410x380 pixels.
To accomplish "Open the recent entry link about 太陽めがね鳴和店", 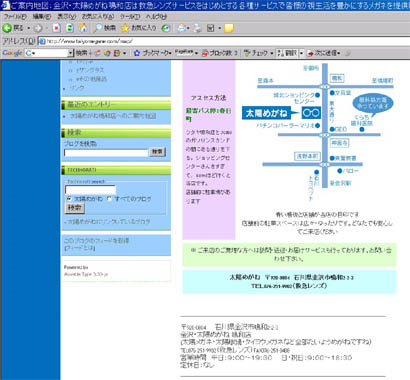I will pyautogui.click(x=113, y=116).
